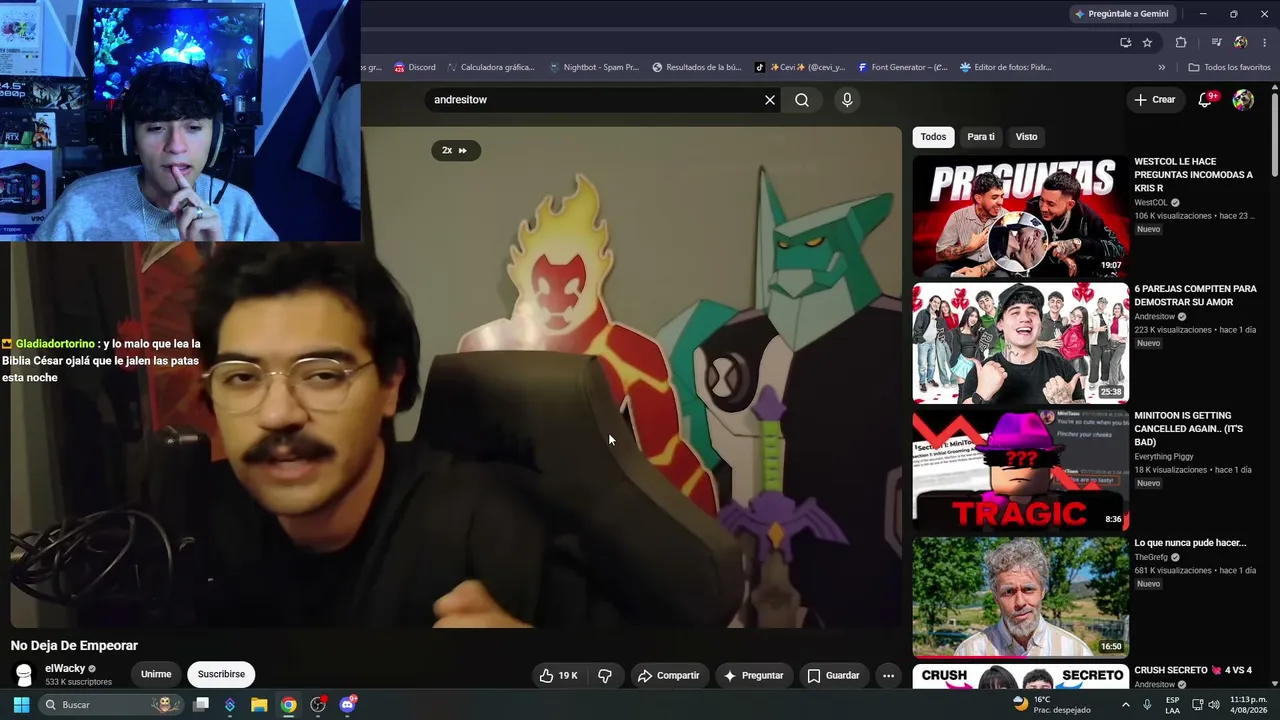
Task: Show hidden system tray icons
Action: coord(1125,704)
